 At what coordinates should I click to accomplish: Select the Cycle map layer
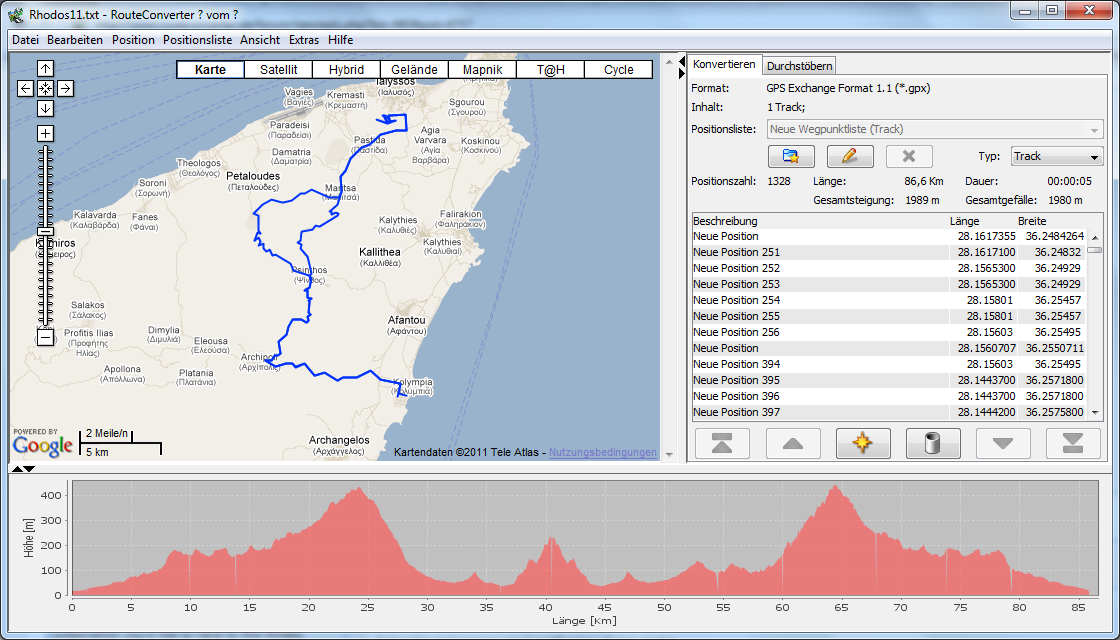point(618,70)
